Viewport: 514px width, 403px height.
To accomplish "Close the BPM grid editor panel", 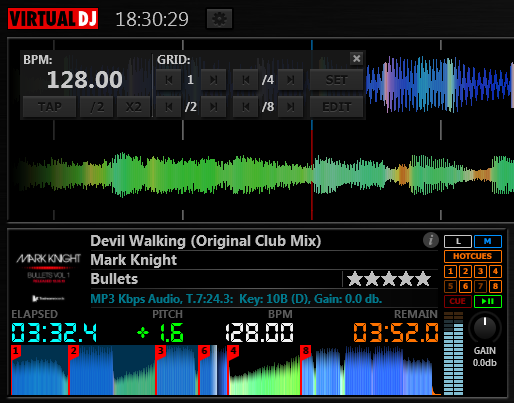I will point(356,59).
